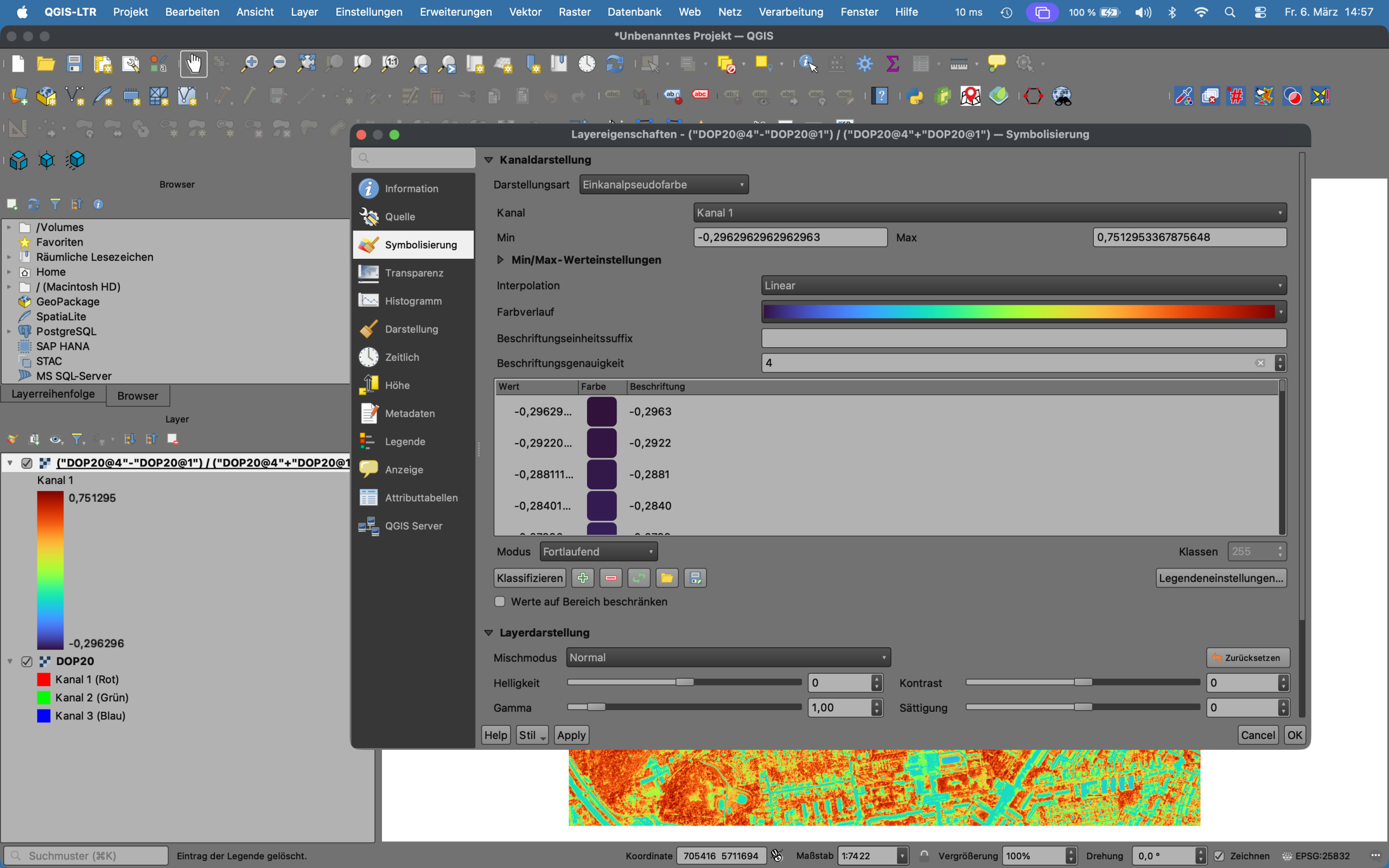Click the Apply button
The height and width of the screenshot is (868, 1389).
point(571,735)
